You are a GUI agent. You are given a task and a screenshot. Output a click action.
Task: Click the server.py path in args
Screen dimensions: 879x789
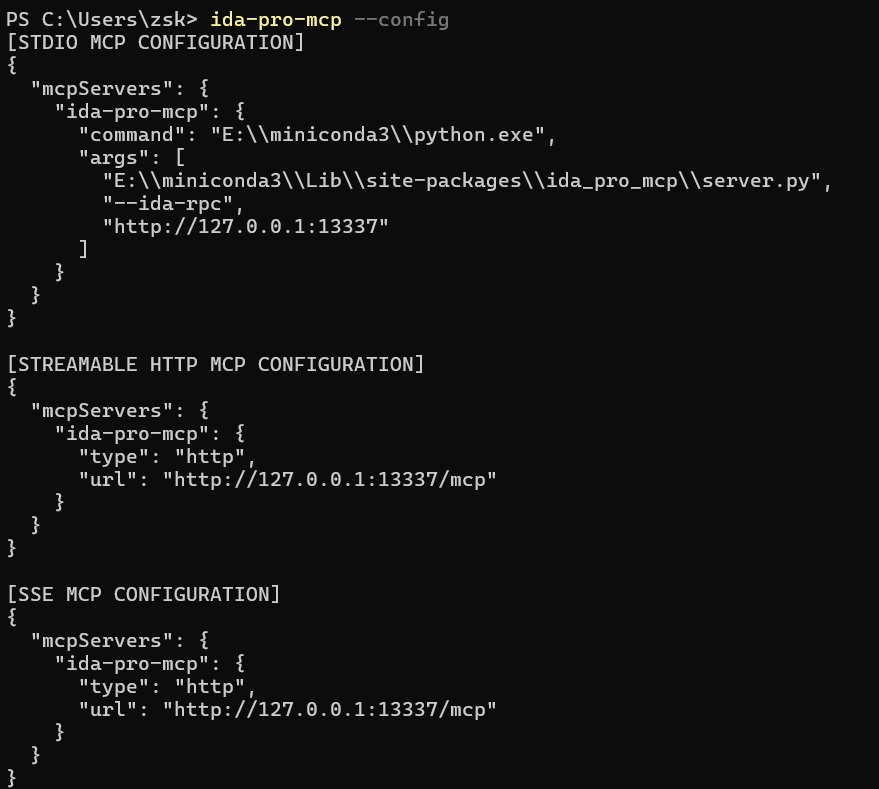point(467,180)
